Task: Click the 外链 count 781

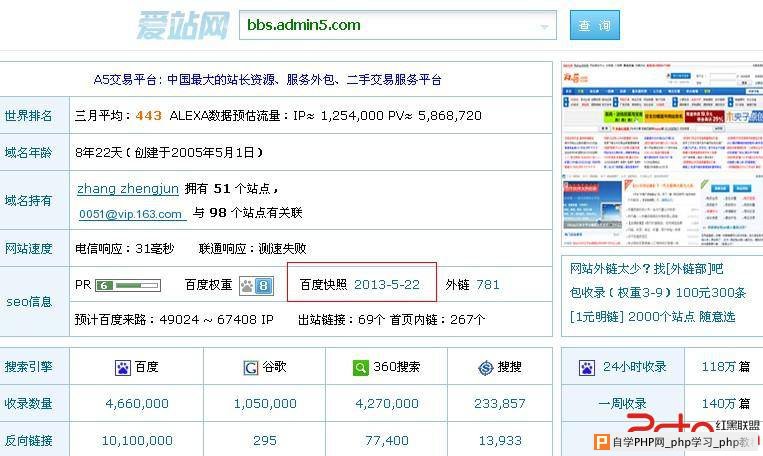Action: click(x=488, y=285)
